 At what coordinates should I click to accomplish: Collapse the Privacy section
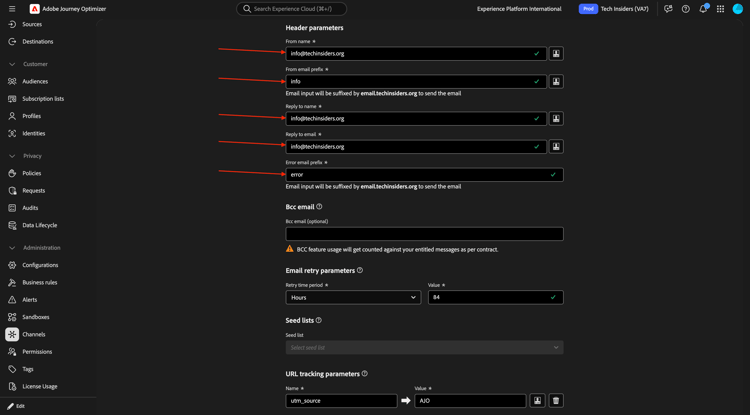point(12,156)
